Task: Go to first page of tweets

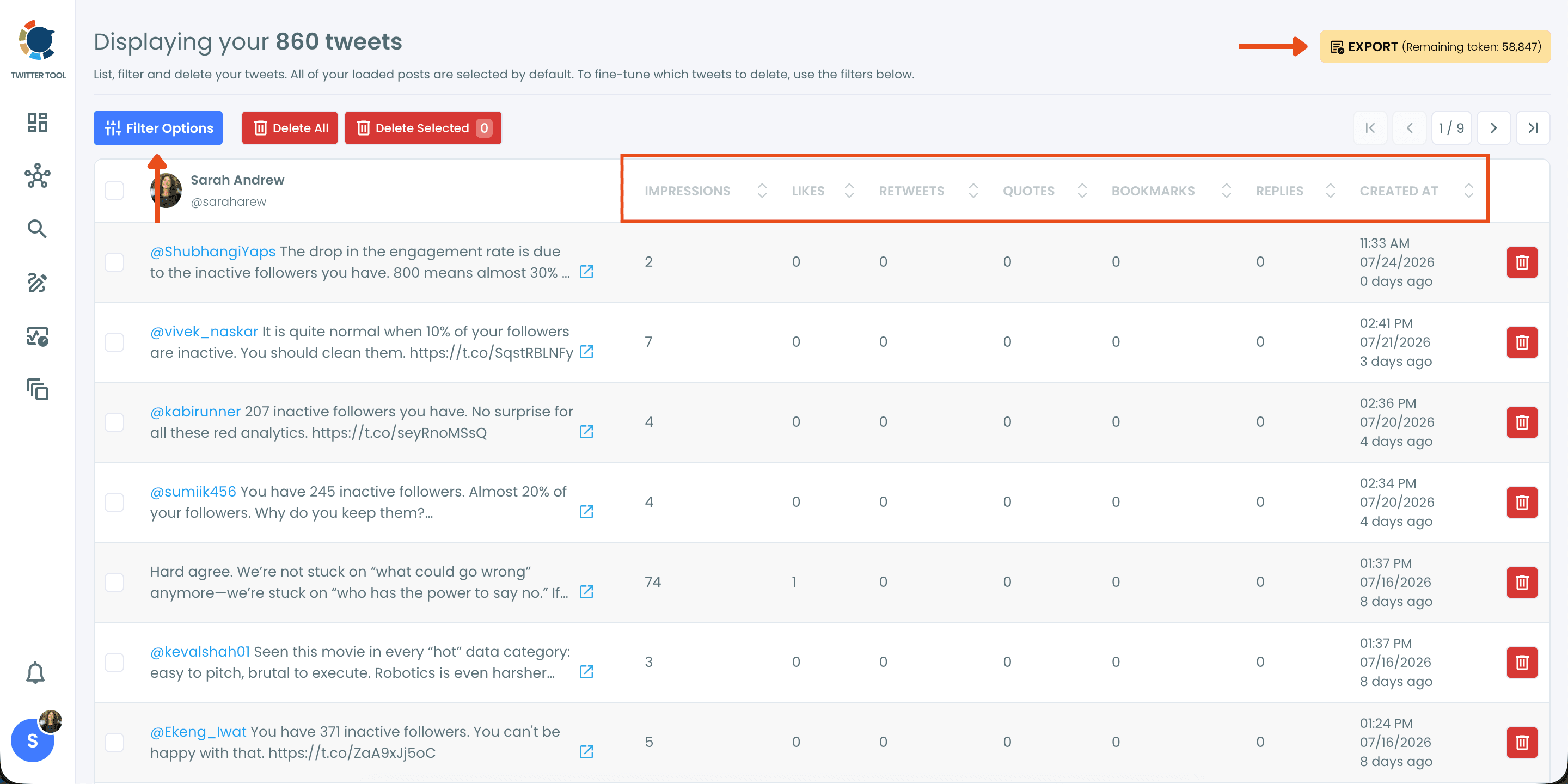Action: pyautogui.click(x=1370, y=128)
